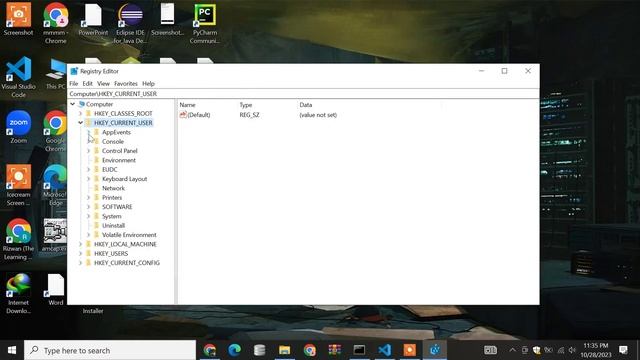Image resolution: width=640 pixels, height=360 pixels.
Task: Click the Registry Editor taskbar button
Action: click(x=435, y=350)
